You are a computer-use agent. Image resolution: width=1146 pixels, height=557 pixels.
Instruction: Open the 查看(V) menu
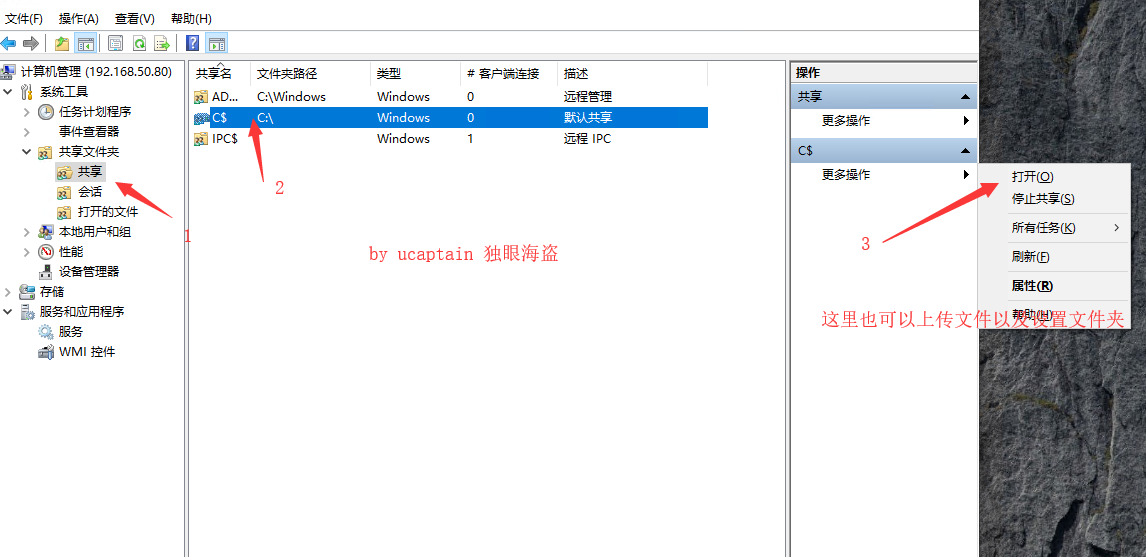tap(135, 18)
